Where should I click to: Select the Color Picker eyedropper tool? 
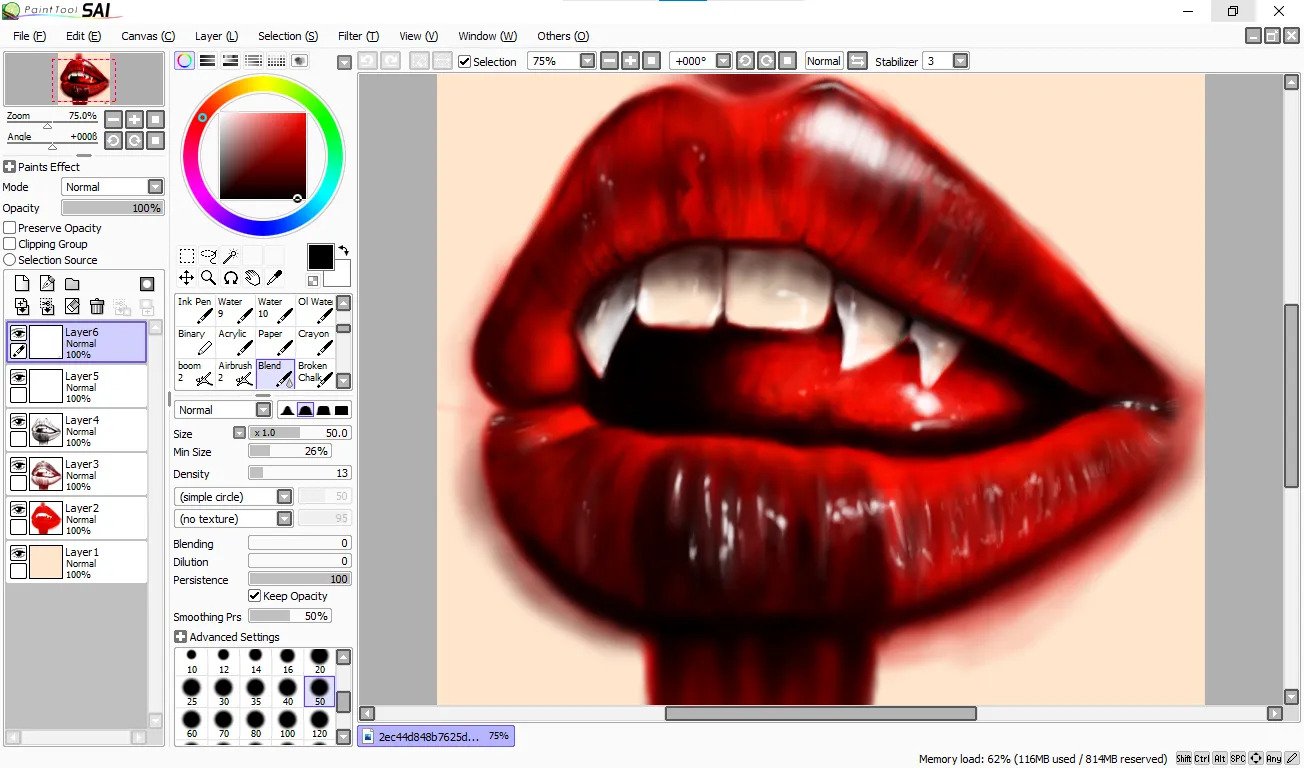pyautogui.click(x=274, y=278)
